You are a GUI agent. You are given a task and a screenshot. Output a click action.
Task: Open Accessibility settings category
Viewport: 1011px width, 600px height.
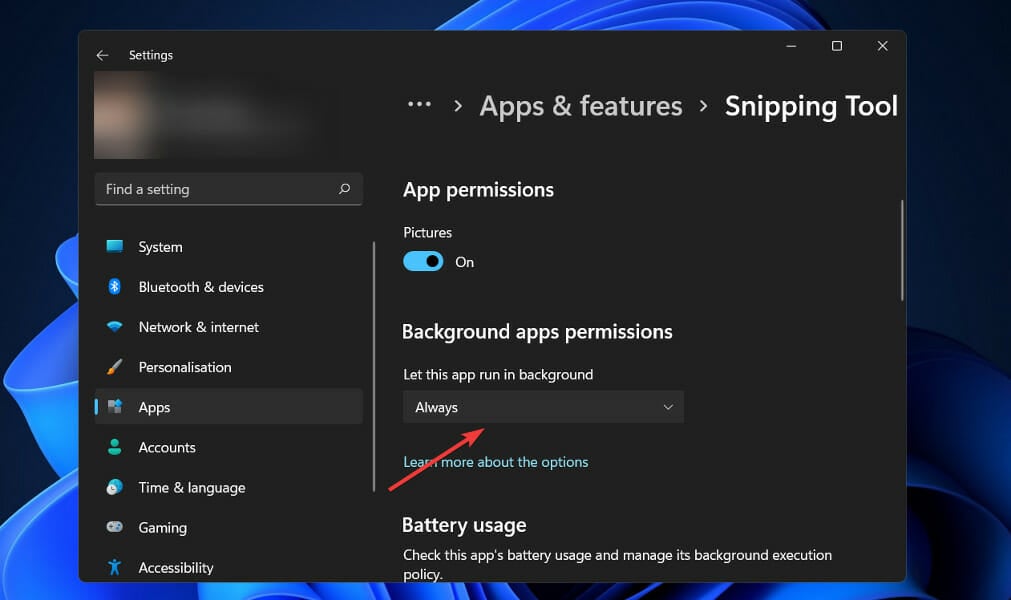(228, 567)
